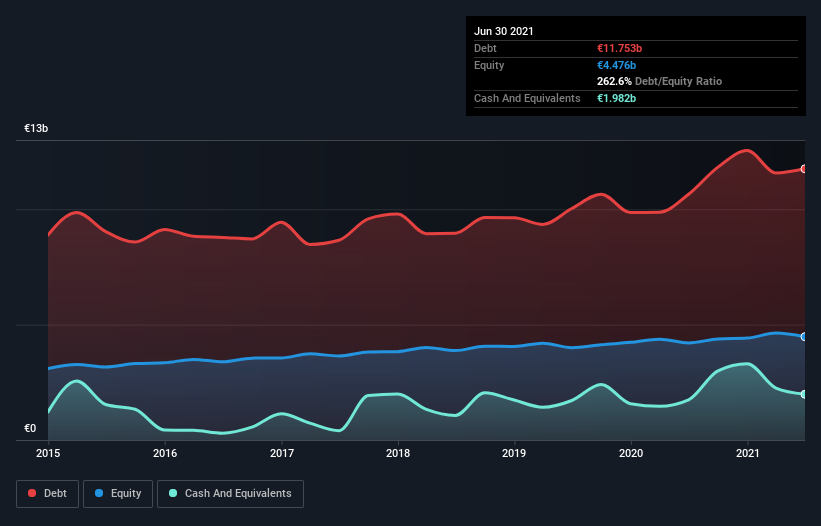Click Cash And Equivalents tooltip label
The height and width of the screenshot is (526, 821).
click(x=527, y=98)
